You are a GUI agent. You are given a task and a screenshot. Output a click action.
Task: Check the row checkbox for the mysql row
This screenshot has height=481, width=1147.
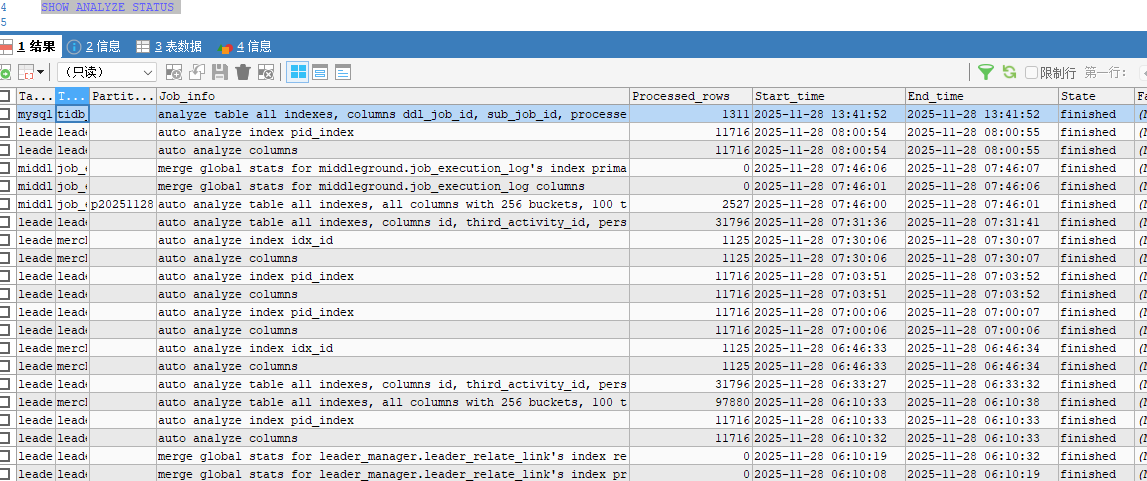tap(6, 115)
